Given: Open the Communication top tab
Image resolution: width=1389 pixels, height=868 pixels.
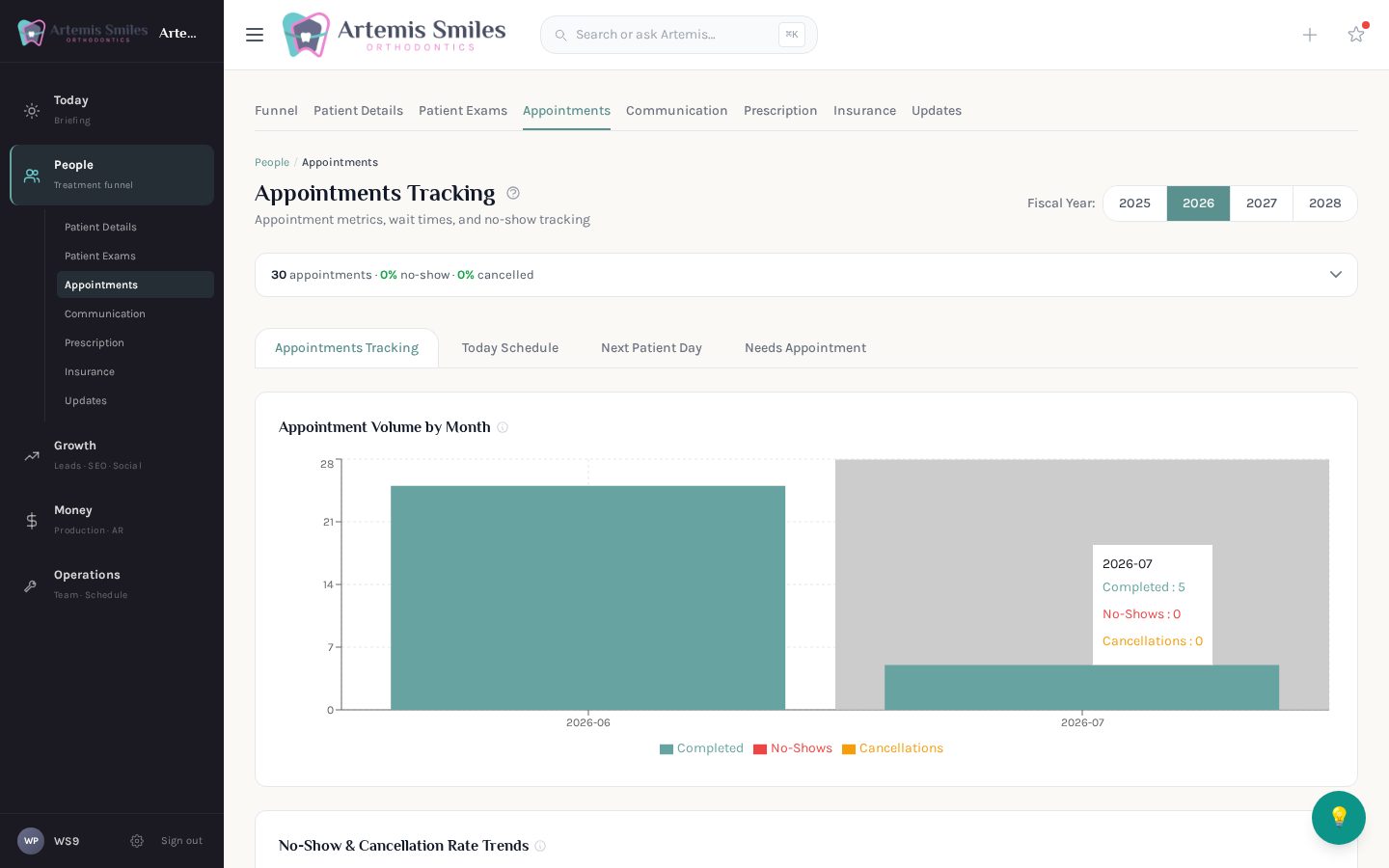Looking at the screenshot, I should (677, 111).
